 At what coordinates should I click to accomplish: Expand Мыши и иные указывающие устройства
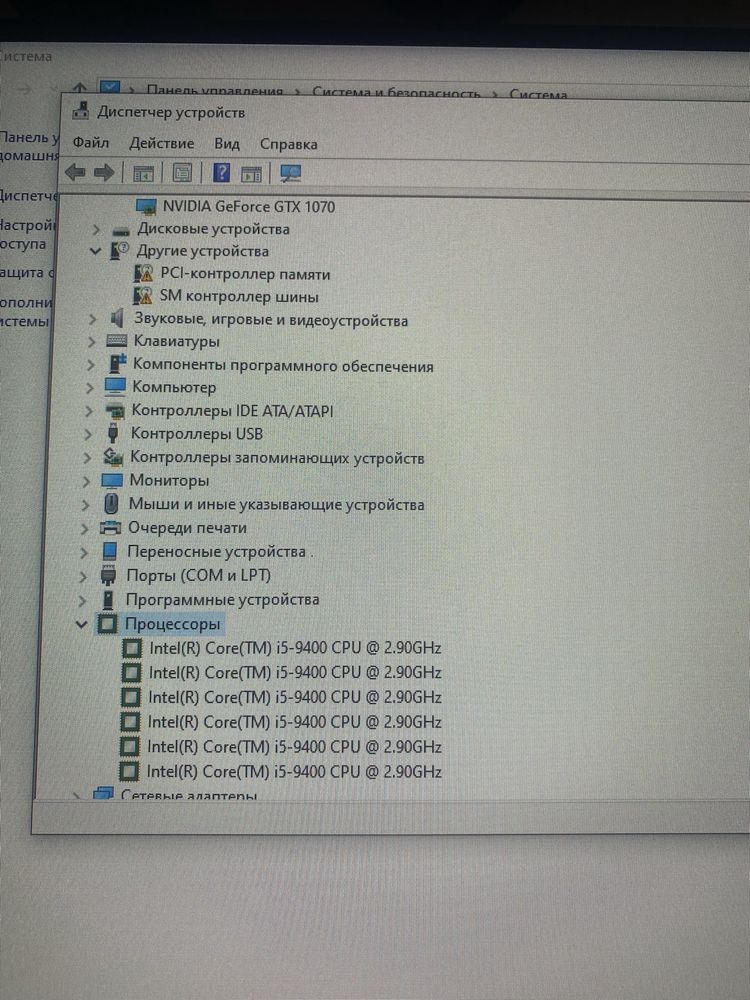coord(85,504)
